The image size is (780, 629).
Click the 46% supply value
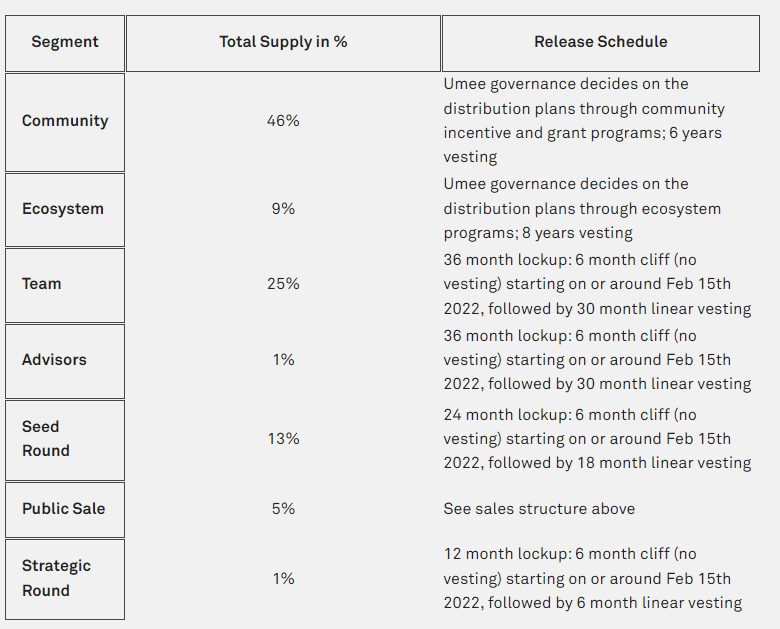click(x=283, y=121)
